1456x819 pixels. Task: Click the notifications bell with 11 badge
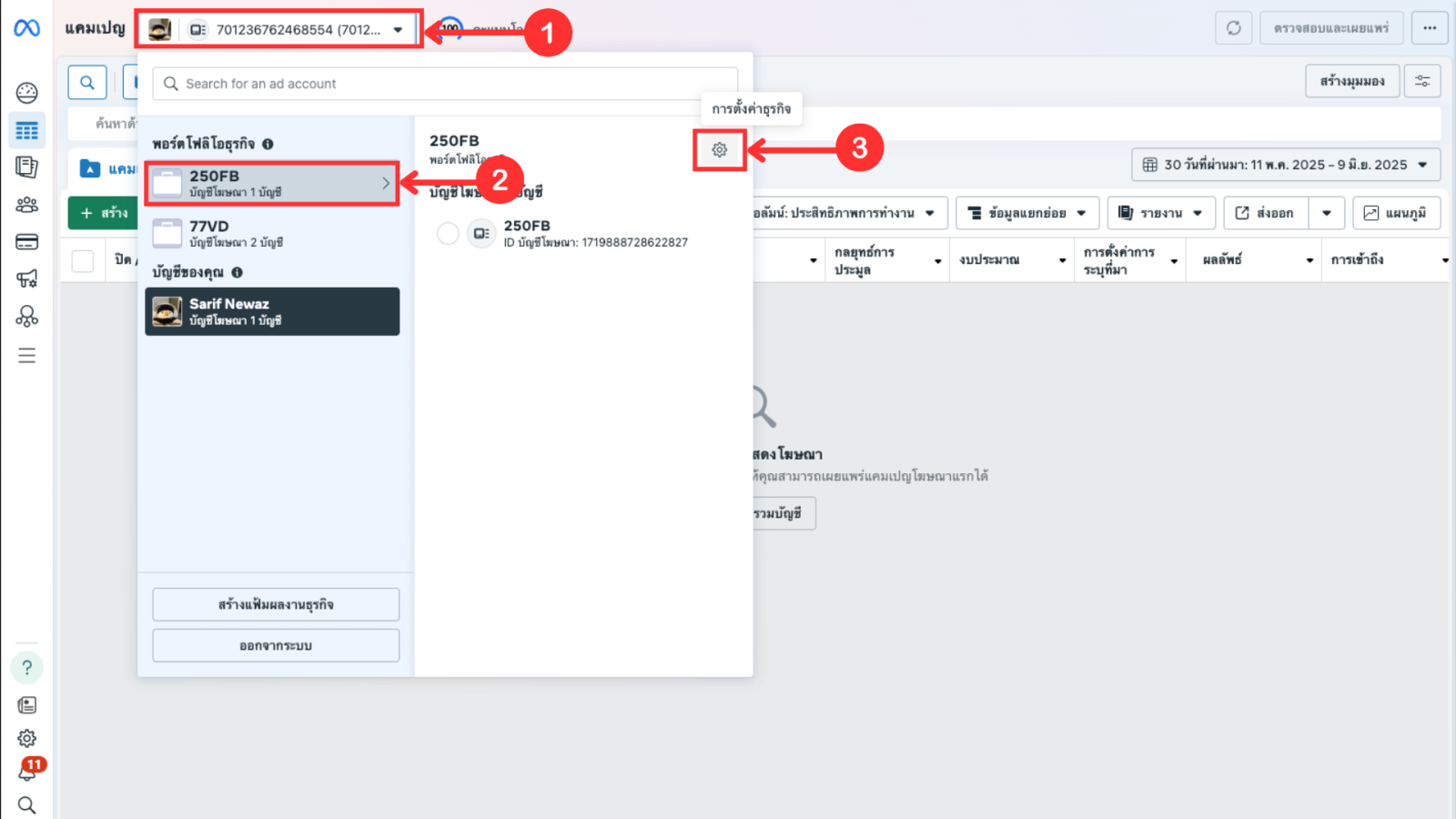[x=27, y=772]
